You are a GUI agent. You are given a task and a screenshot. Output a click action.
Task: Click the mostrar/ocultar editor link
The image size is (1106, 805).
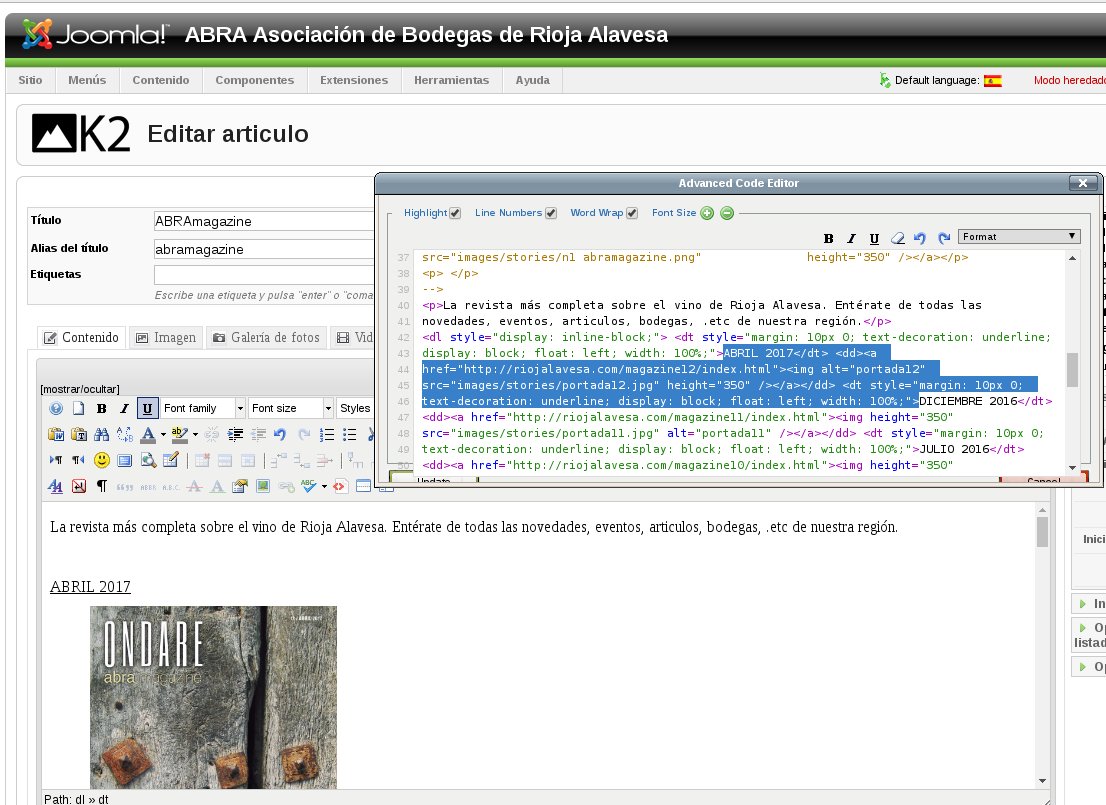point(80,389)
